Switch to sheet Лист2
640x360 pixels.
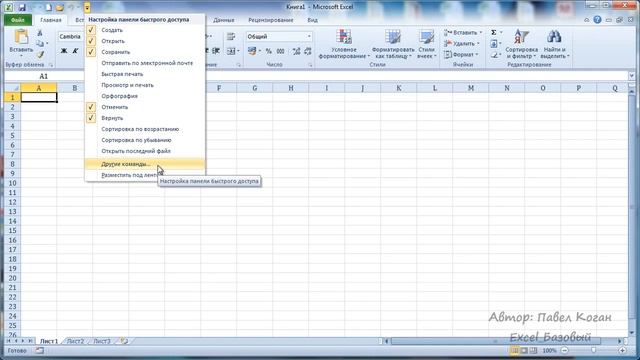(x=75, y=341)
